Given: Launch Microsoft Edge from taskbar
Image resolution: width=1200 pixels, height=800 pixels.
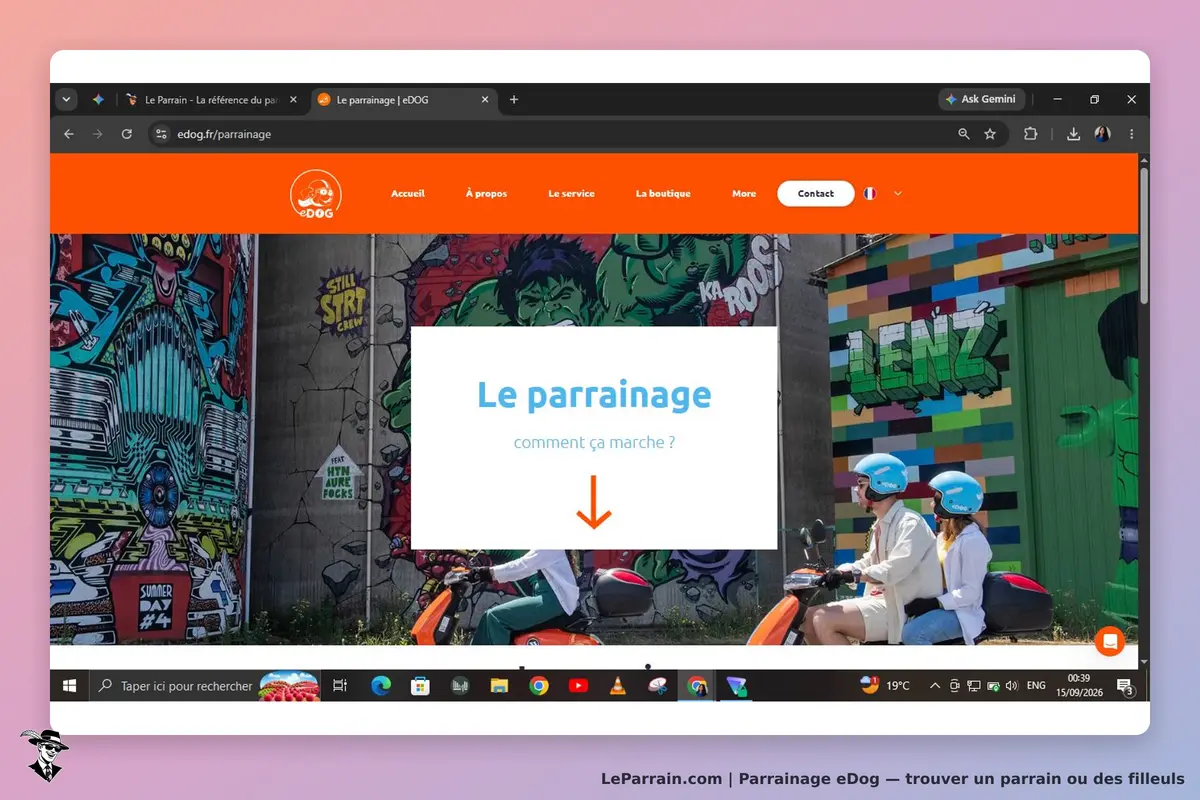Looking at the screenshot, I should pyautogui.click(x=381, y=686).
